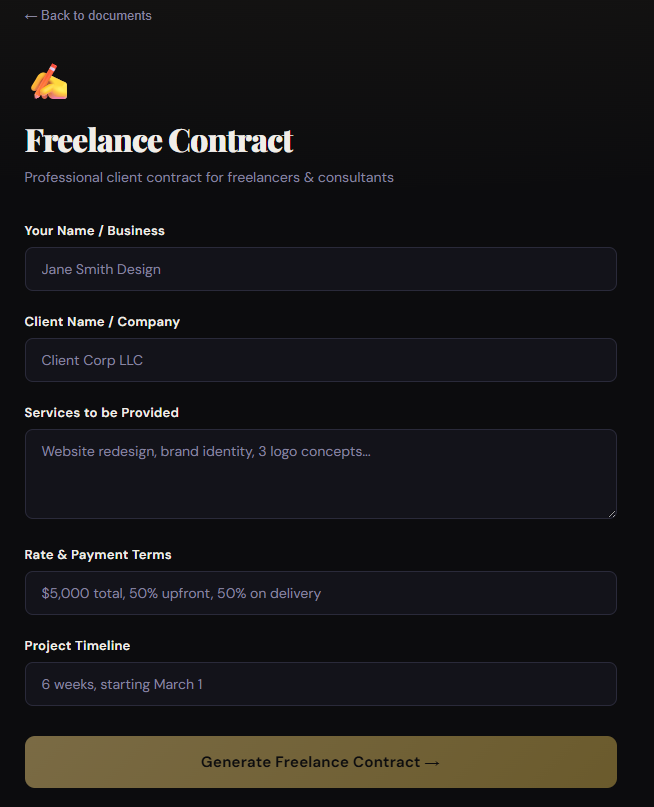Select the Client Name / Company input
Screen dimensions: 654x807
(320, 360)
